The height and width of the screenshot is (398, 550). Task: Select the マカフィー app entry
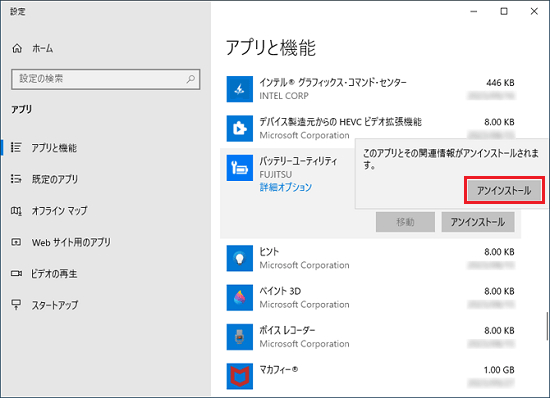pos(370,376)
